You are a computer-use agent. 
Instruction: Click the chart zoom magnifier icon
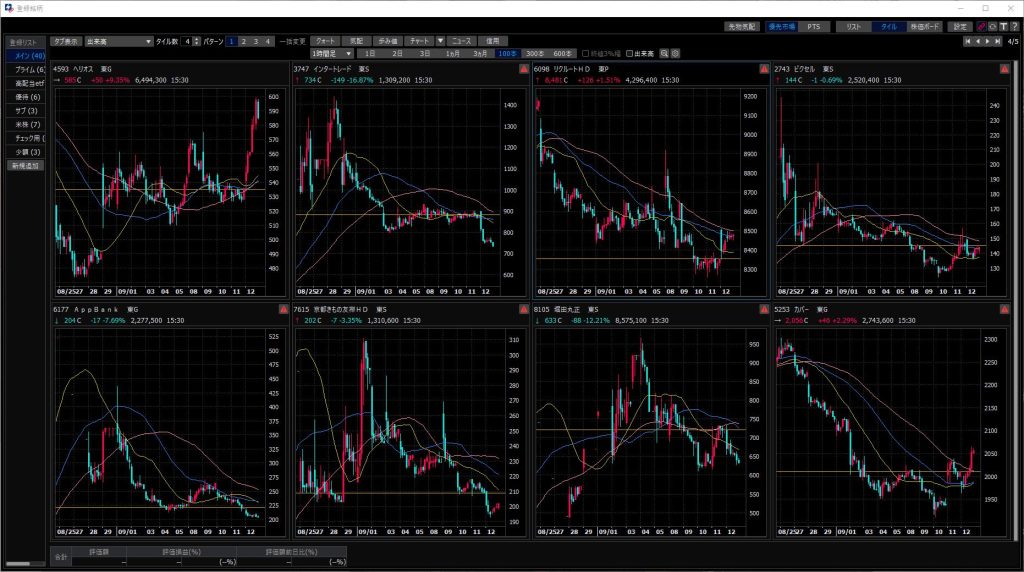664,53
